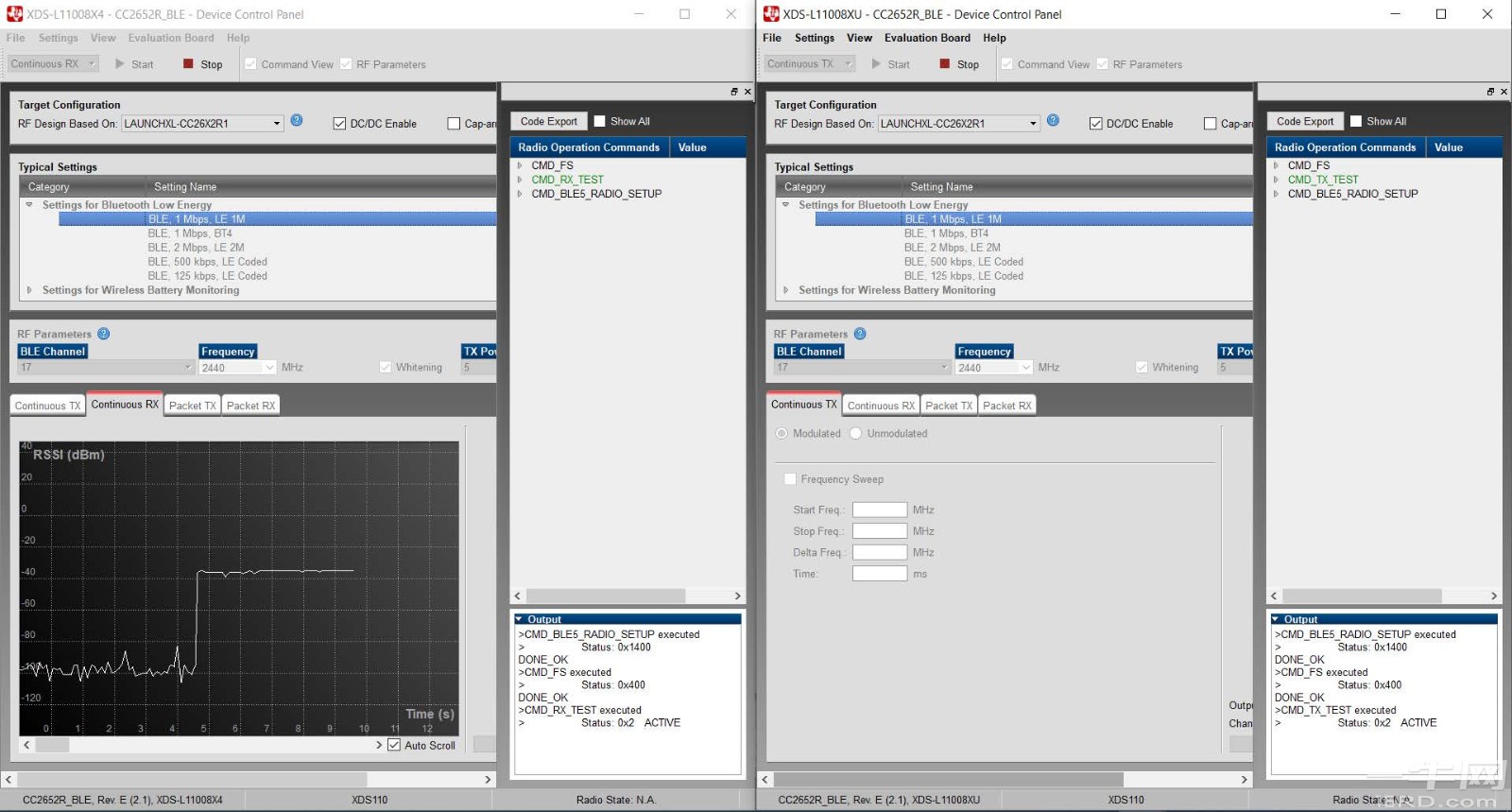Close the command panel in XDS-L11008X4 window
Screen dimensions: 1512x812
[x=747, y=92]
